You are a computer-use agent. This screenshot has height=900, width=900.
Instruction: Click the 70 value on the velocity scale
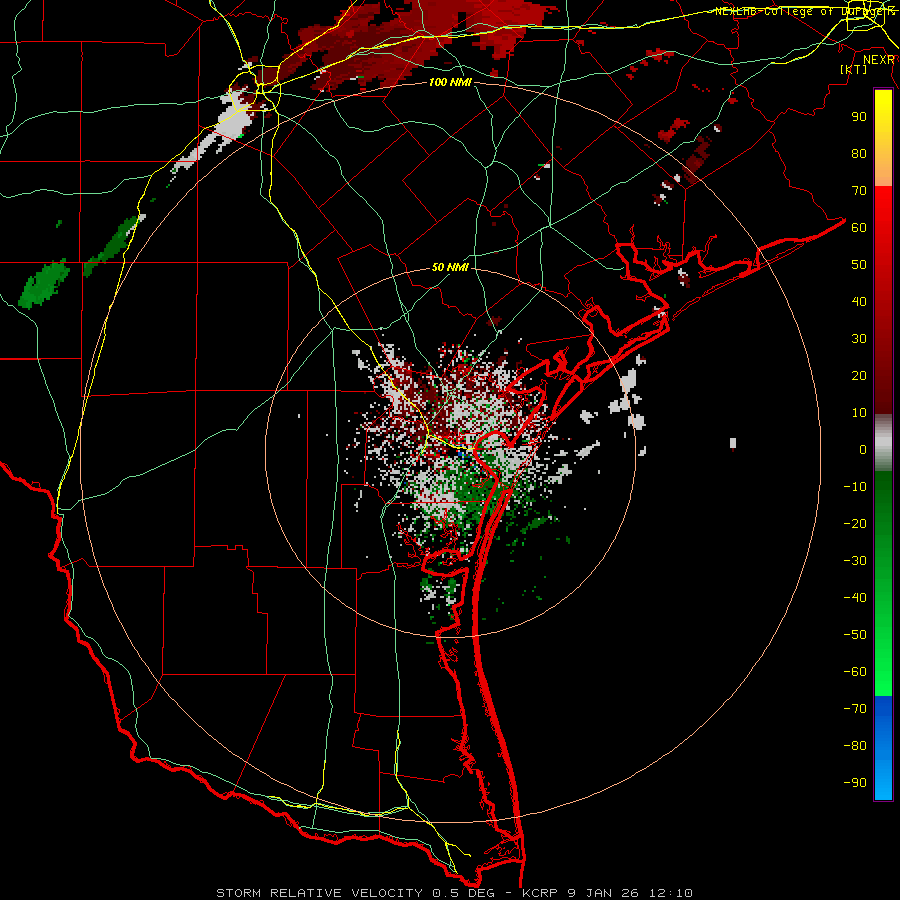point(859,191)
